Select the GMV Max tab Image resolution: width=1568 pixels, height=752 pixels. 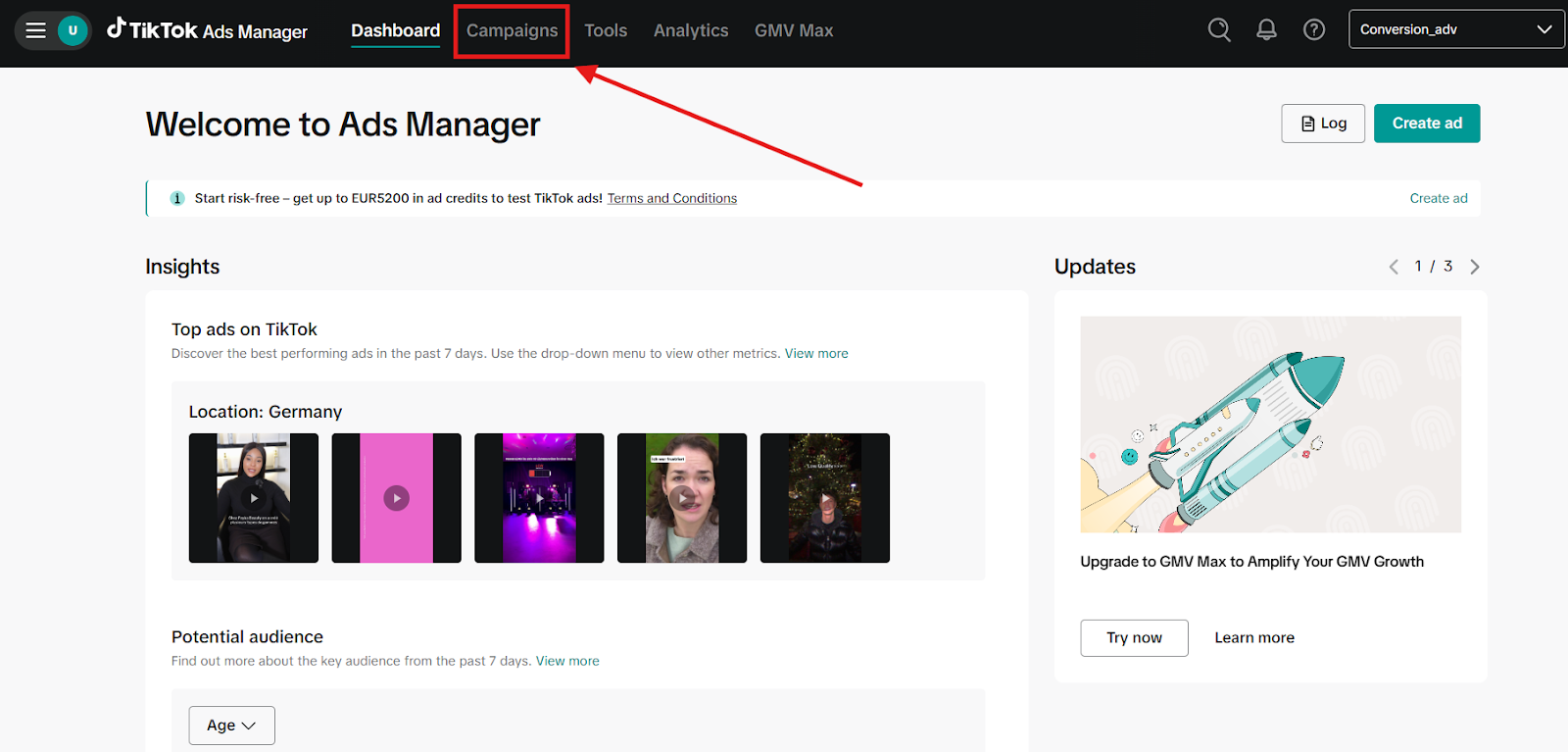click(x=794, y=31)
